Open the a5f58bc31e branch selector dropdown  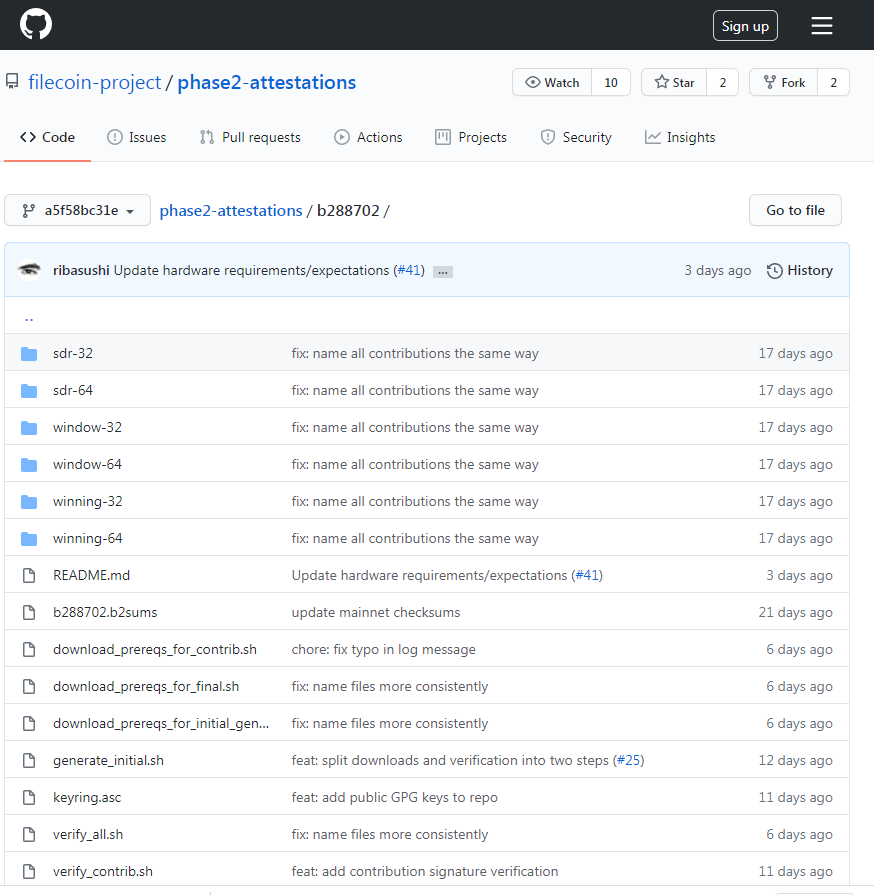[x=78, y=211]
